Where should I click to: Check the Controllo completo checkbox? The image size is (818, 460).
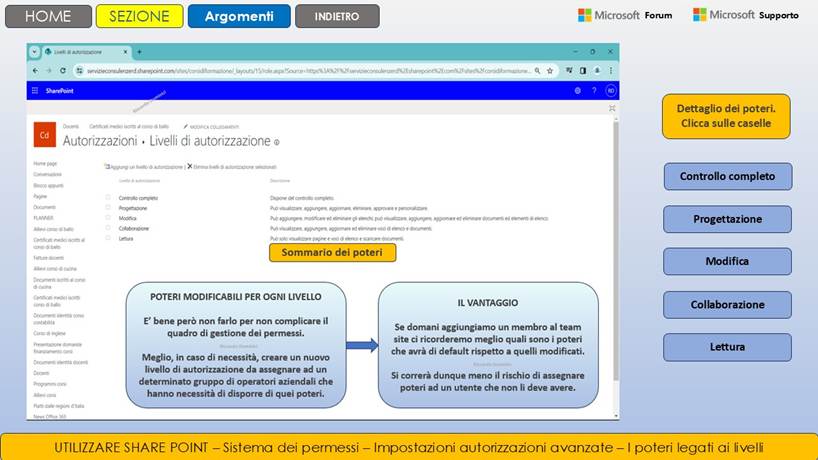(108, 197)
